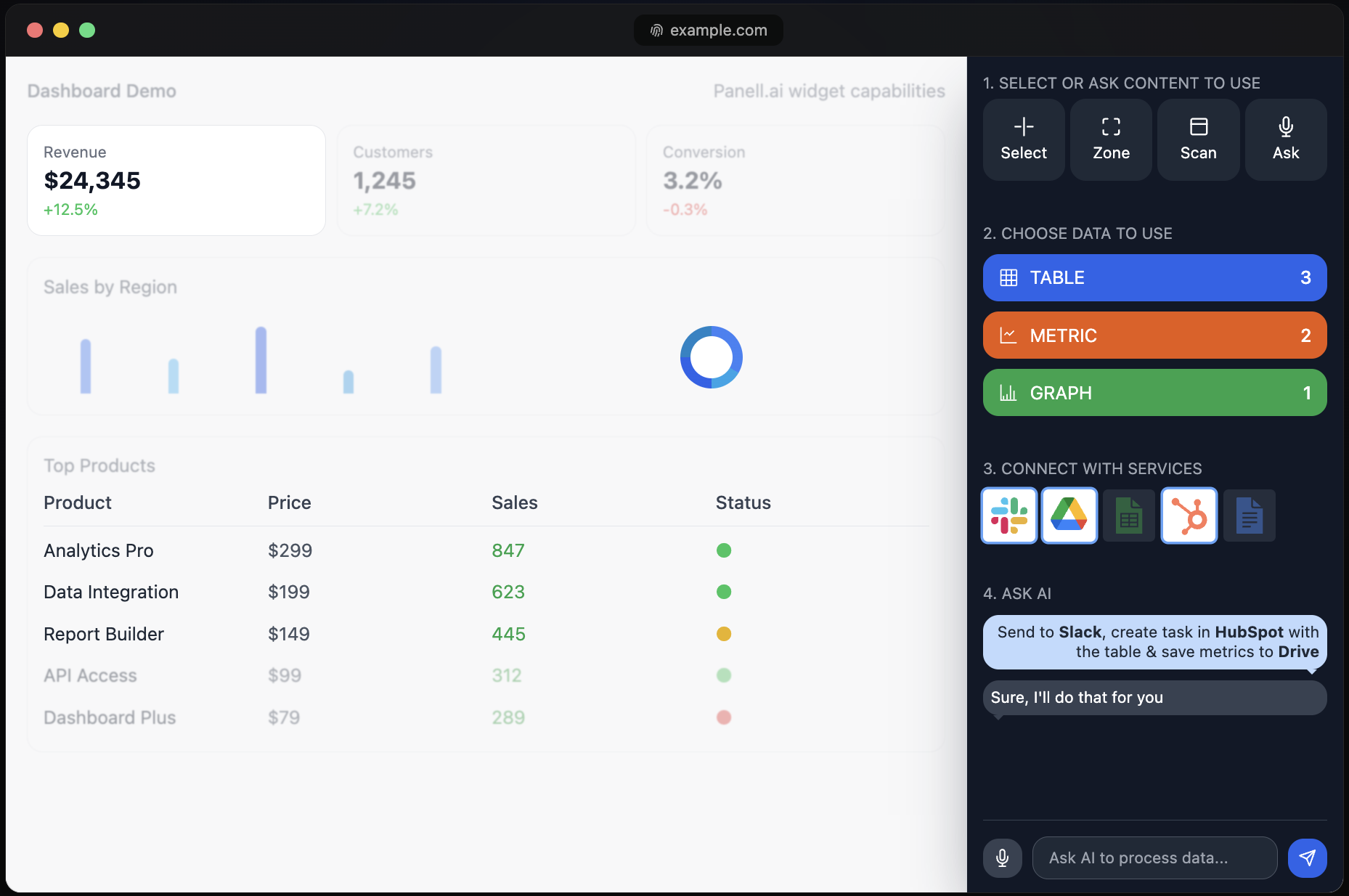Activate the Select content tool
The image size is (1349, 896).
pos(1023,139)
